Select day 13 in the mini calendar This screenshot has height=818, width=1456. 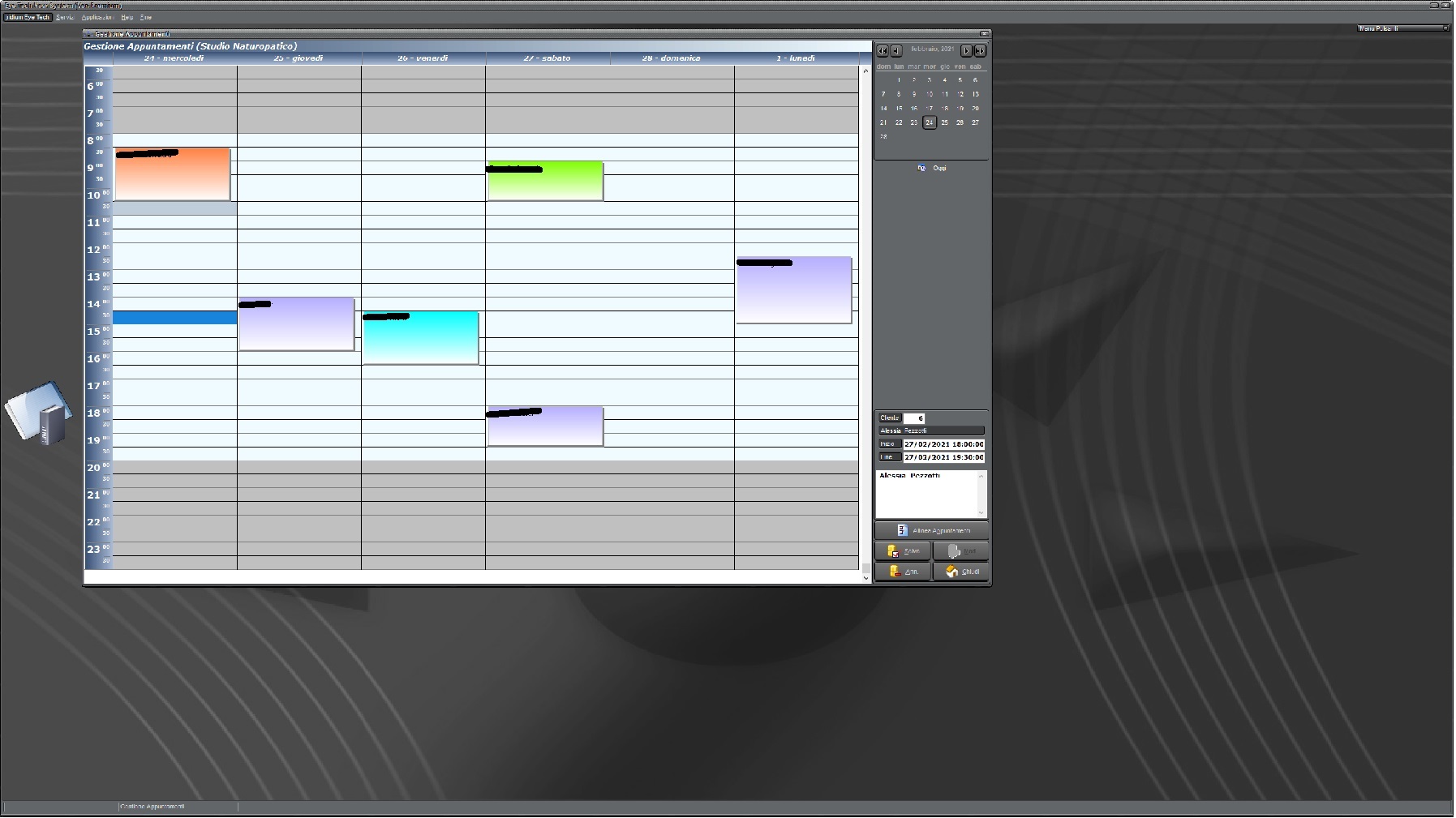[x=976, y=94]
